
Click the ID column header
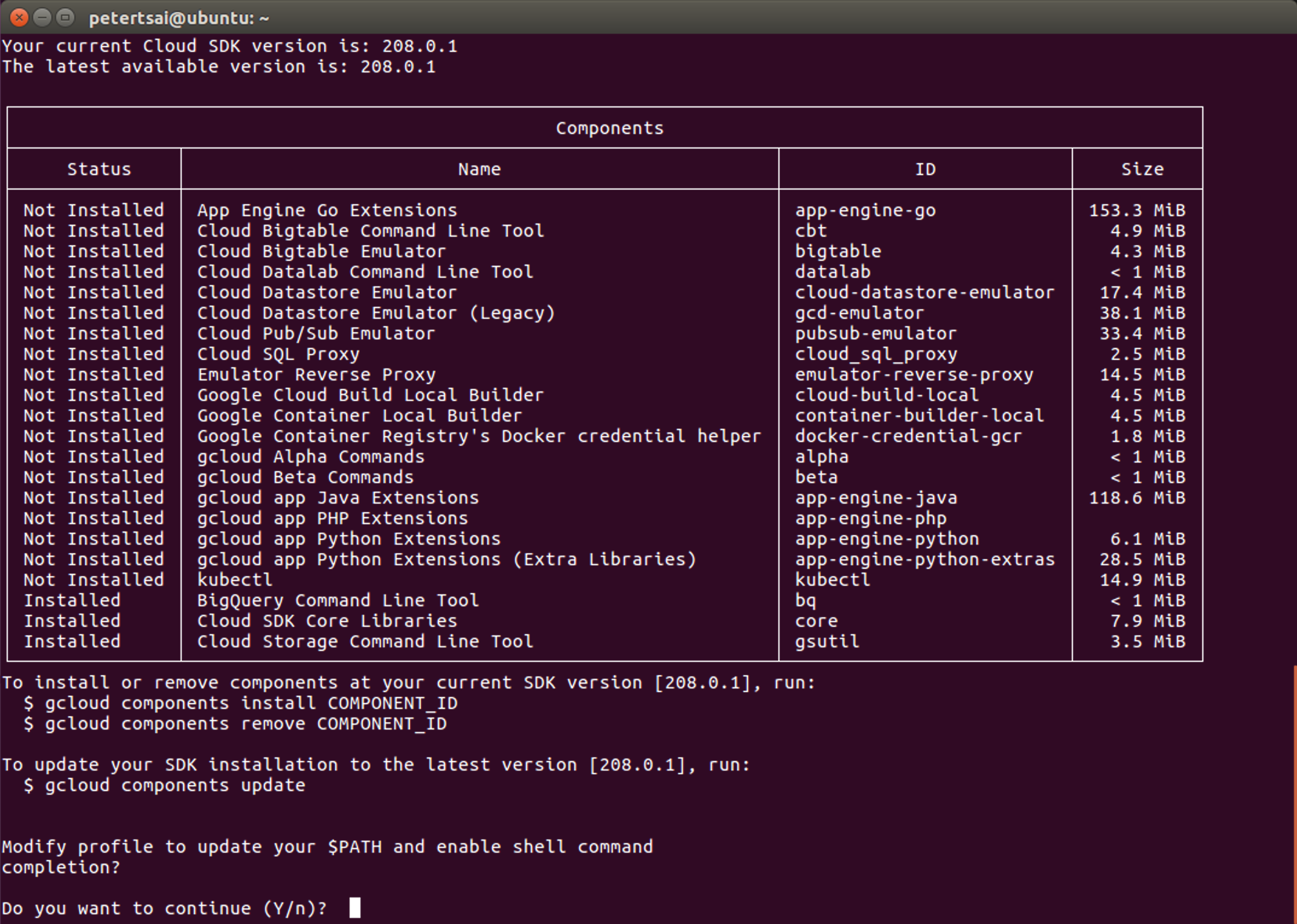925,169
